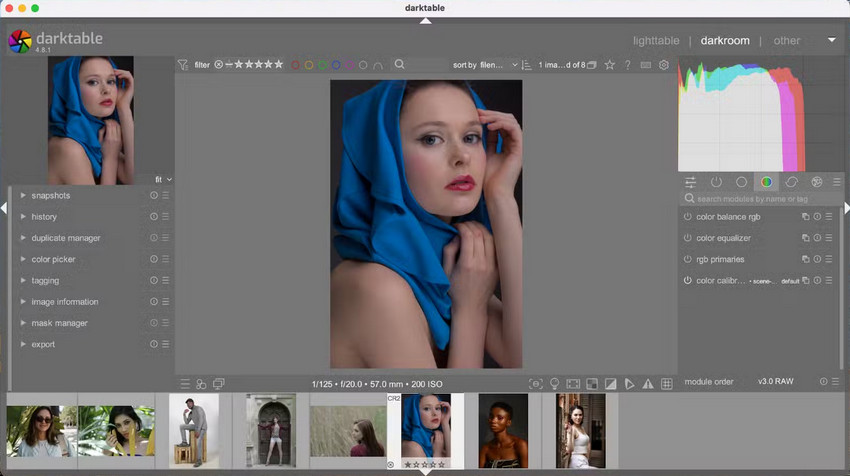Filter by the green color label

322,65
